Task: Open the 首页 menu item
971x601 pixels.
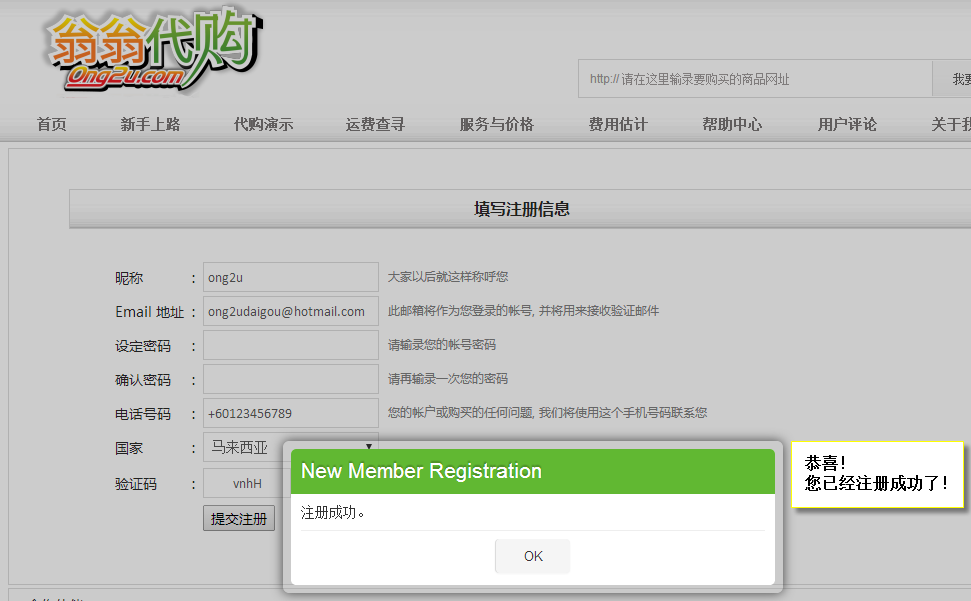Action: pos(51,124)
